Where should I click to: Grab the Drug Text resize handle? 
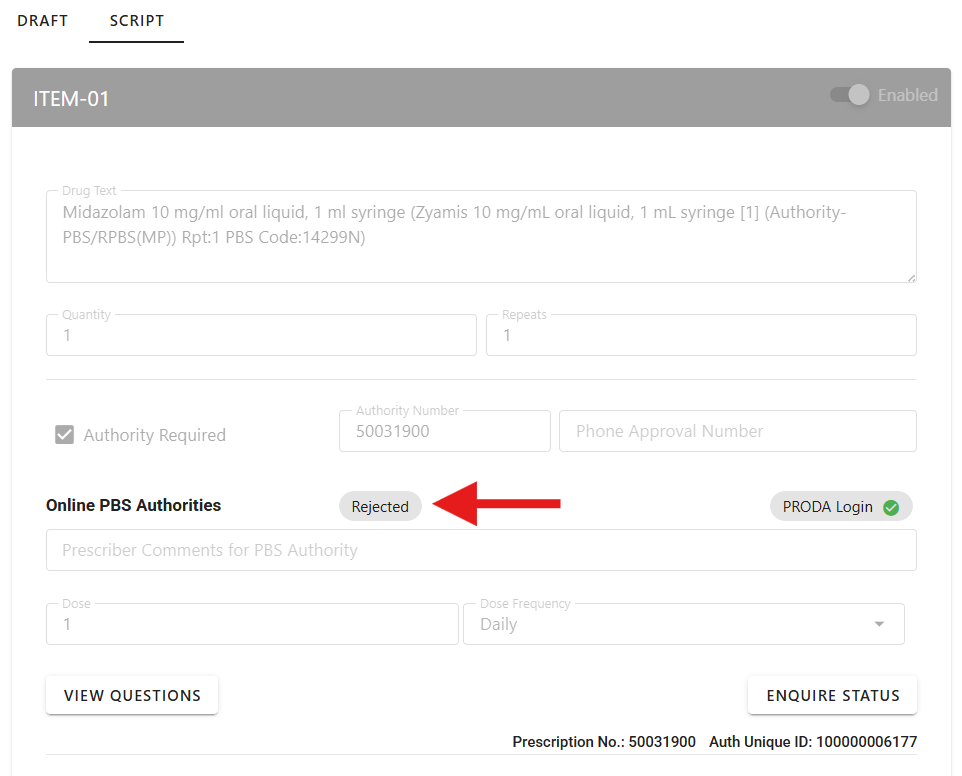coord(910,277)
